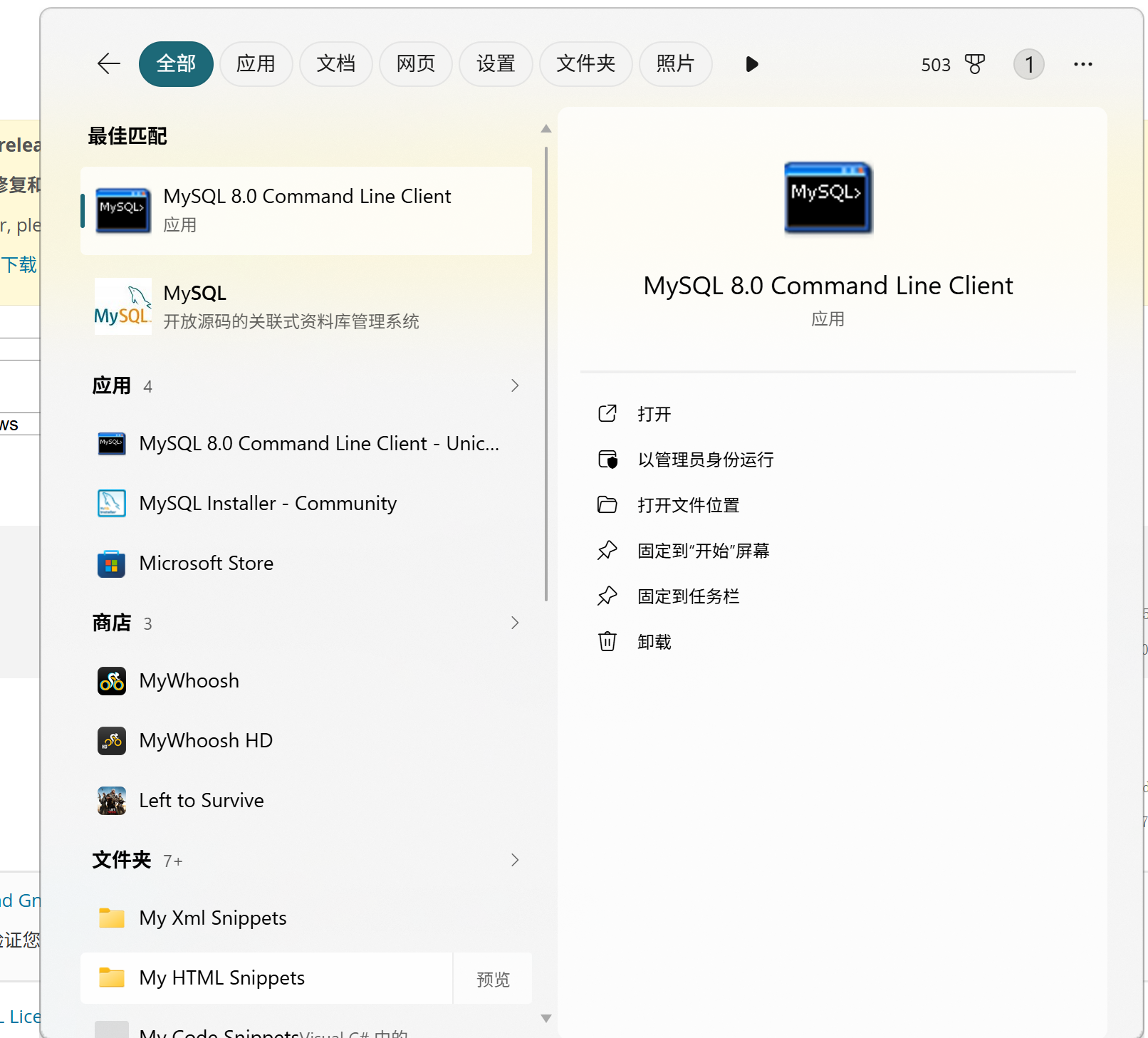Image resolution: width=1148 pixels, height=1038 pixels.
Task: Open best match MySQL 8.0 Command Line Client
Action: click(x=306, y=211)
